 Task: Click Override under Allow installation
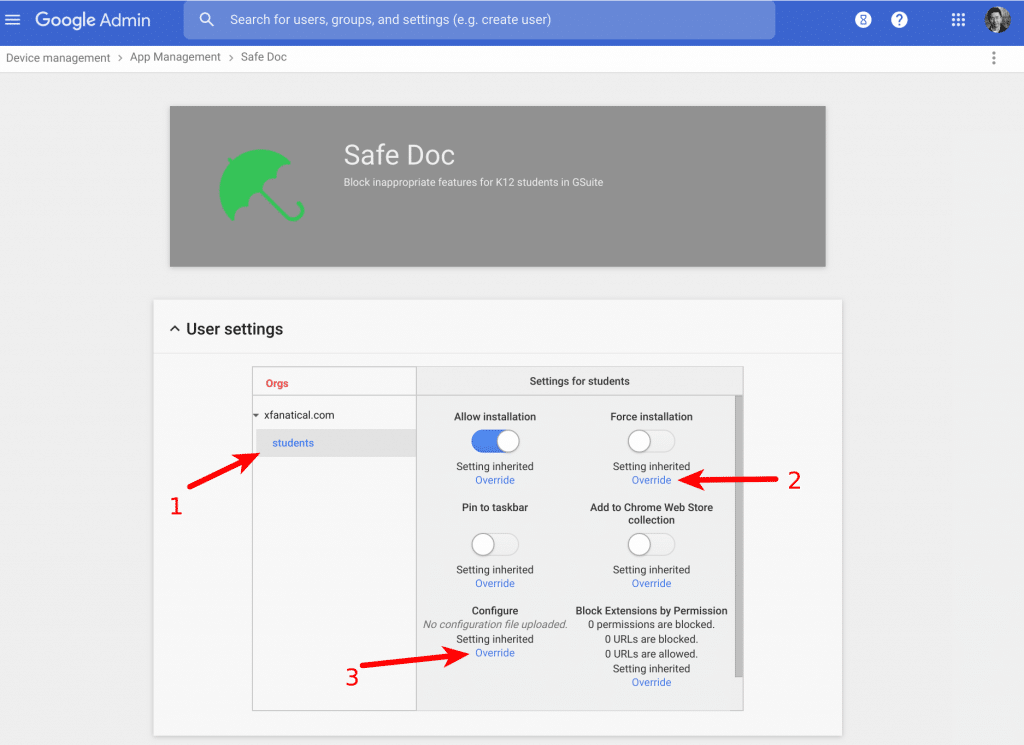[495, 480]
